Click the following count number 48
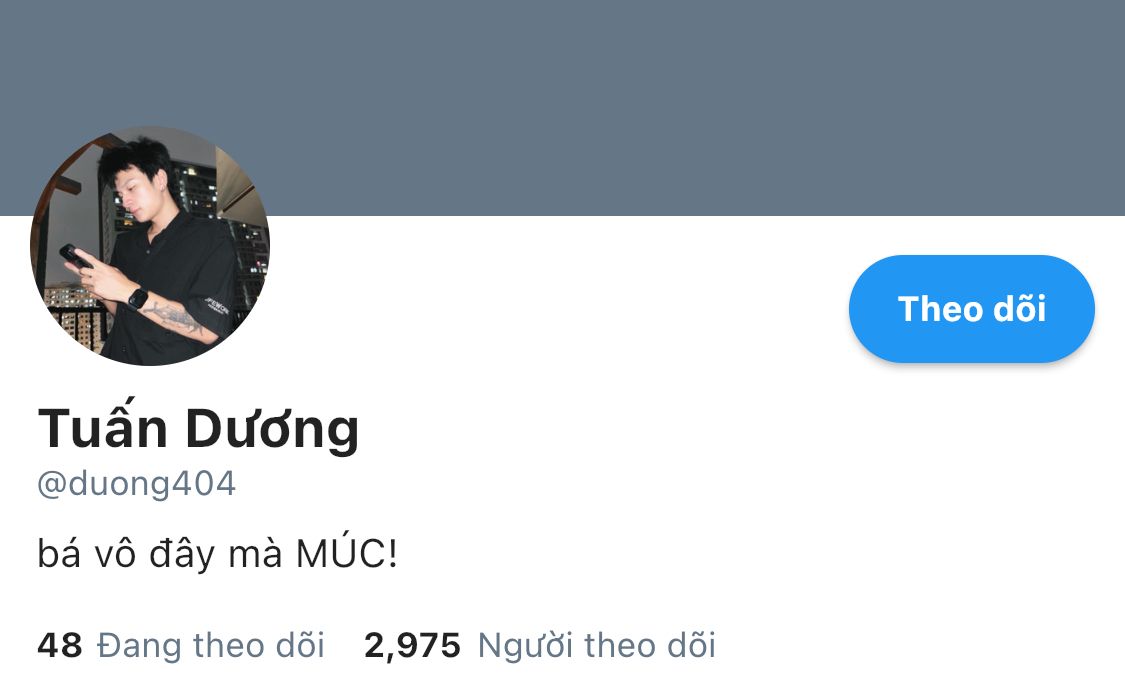Screen dimensions: 1125x685 60,646
